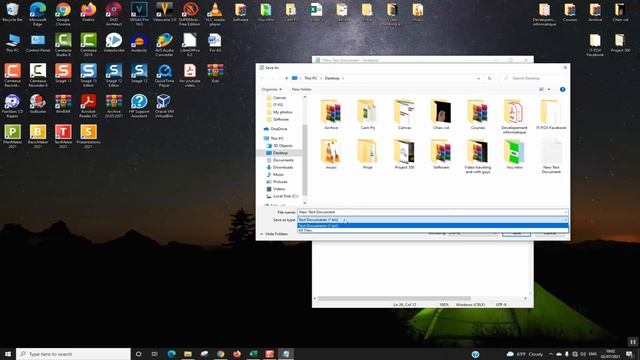Click the taskbar search box
This screenshot has height=360, width=640.
tap(73, 354)
